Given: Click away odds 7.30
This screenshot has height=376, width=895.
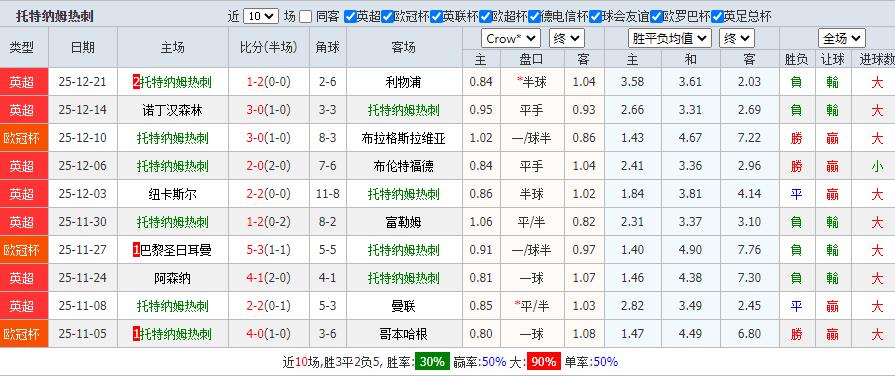Looking at the screenshot, I should coord(749,278).
